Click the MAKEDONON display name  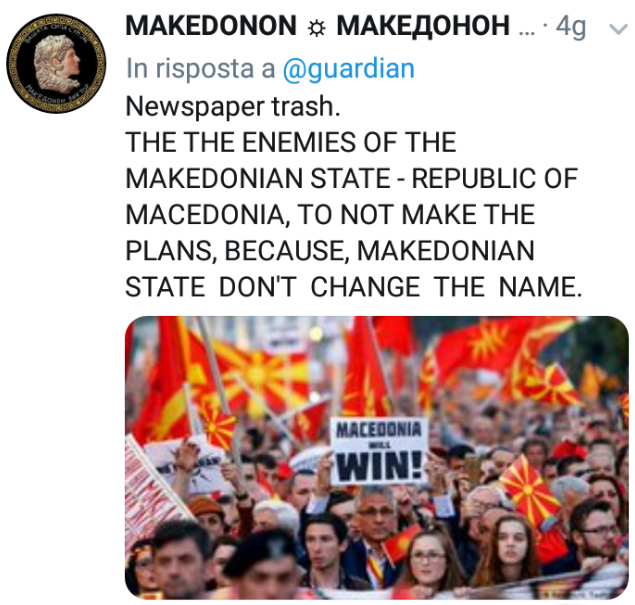[211, 26]
